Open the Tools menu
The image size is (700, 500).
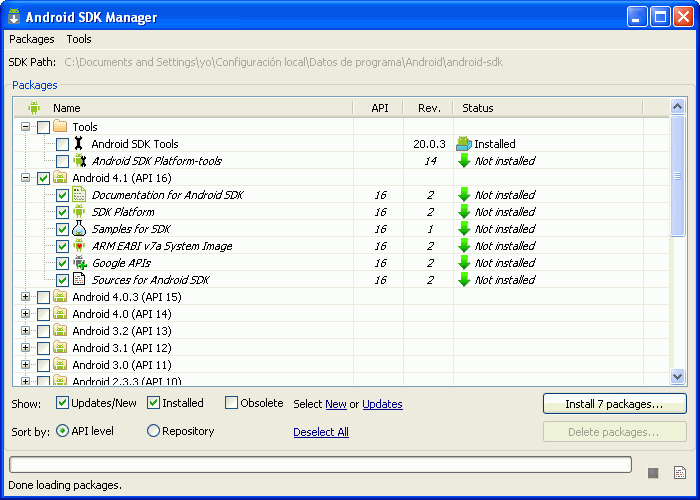click(x=79, y=39)
